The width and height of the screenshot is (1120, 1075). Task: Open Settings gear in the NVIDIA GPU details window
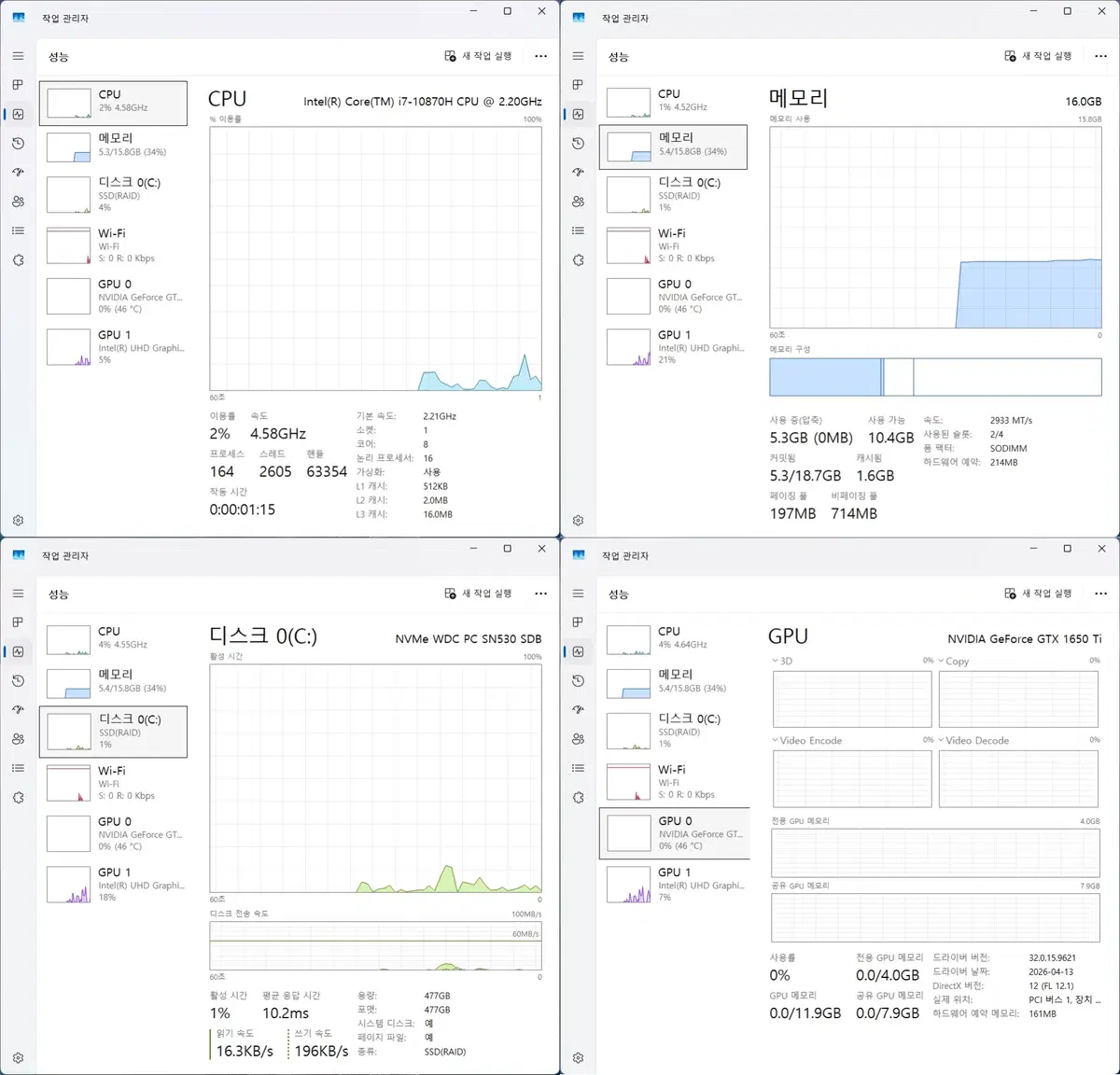578,1057
